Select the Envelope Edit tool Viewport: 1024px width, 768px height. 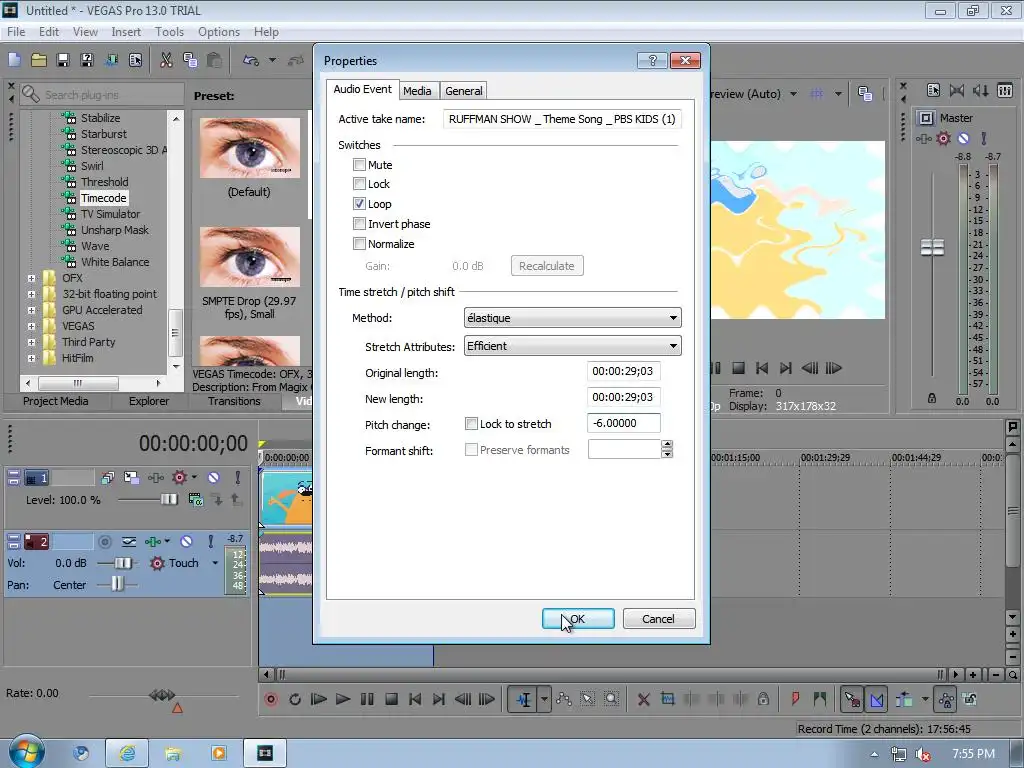[564, 699]
